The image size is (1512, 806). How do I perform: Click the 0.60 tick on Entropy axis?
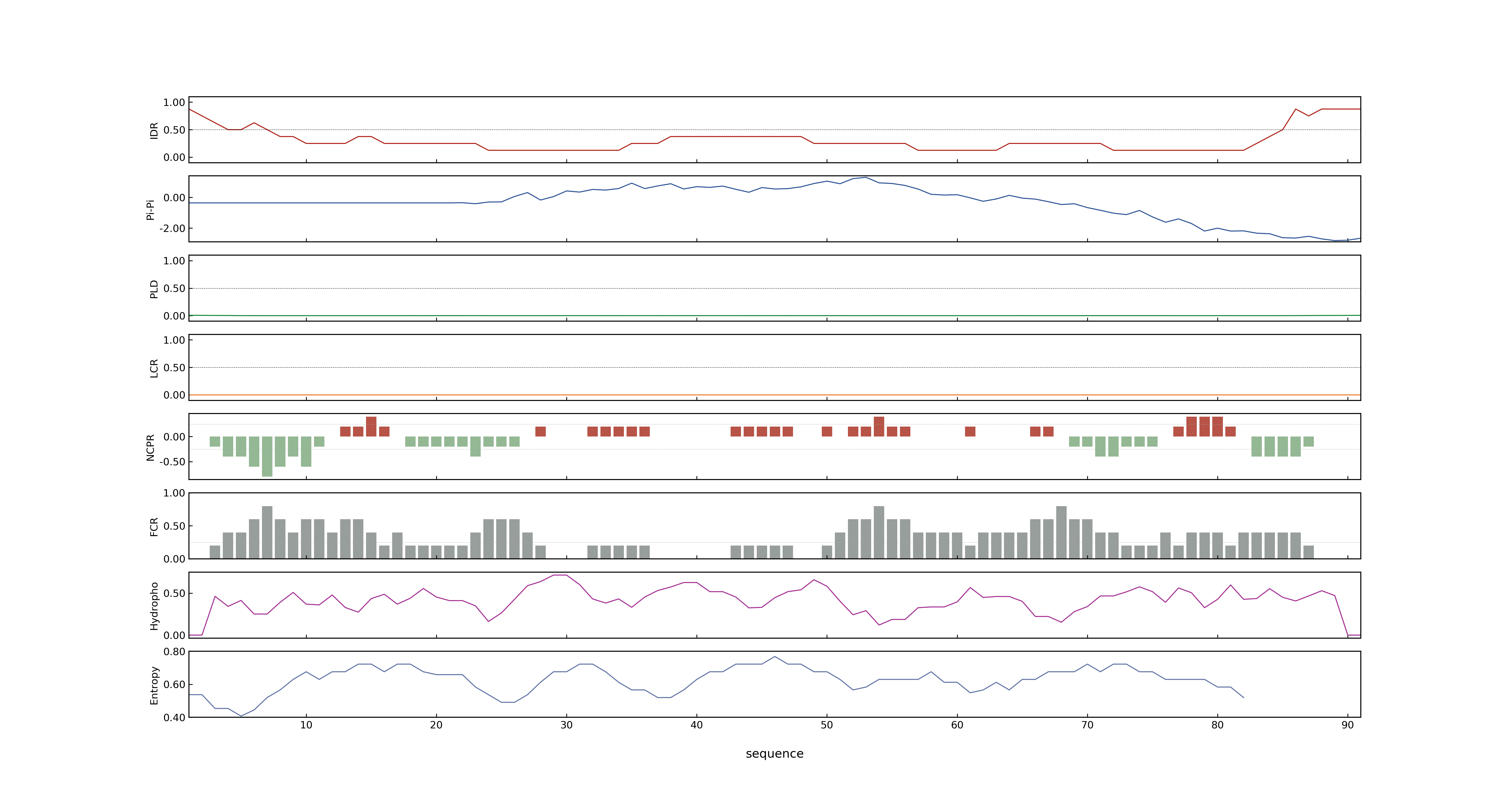pyautogui.click(x=174, y=685)
